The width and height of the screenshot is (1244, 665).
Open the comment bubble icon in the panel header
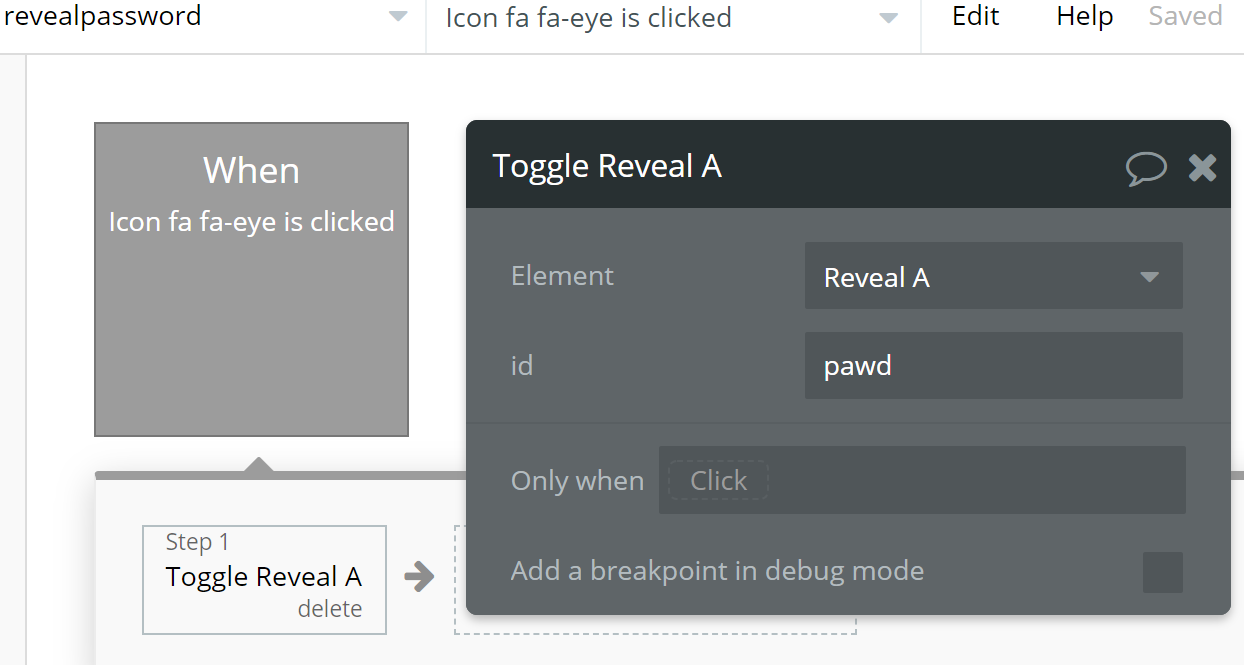pyautogui.click(x=1146, y=168)
